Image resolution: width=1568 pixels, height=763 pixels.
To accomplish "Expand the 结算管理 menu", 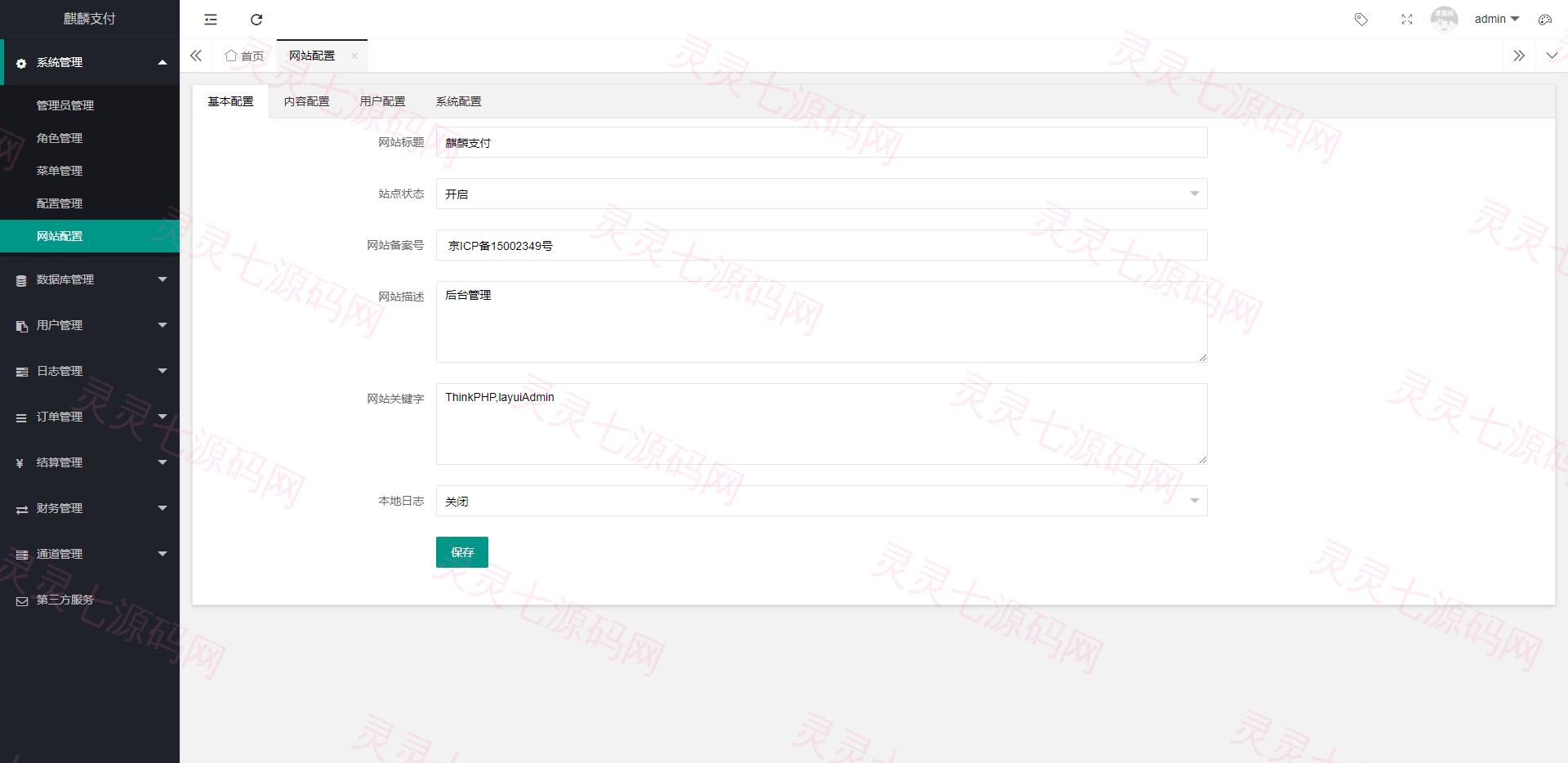I will click(x=90, y=462).
